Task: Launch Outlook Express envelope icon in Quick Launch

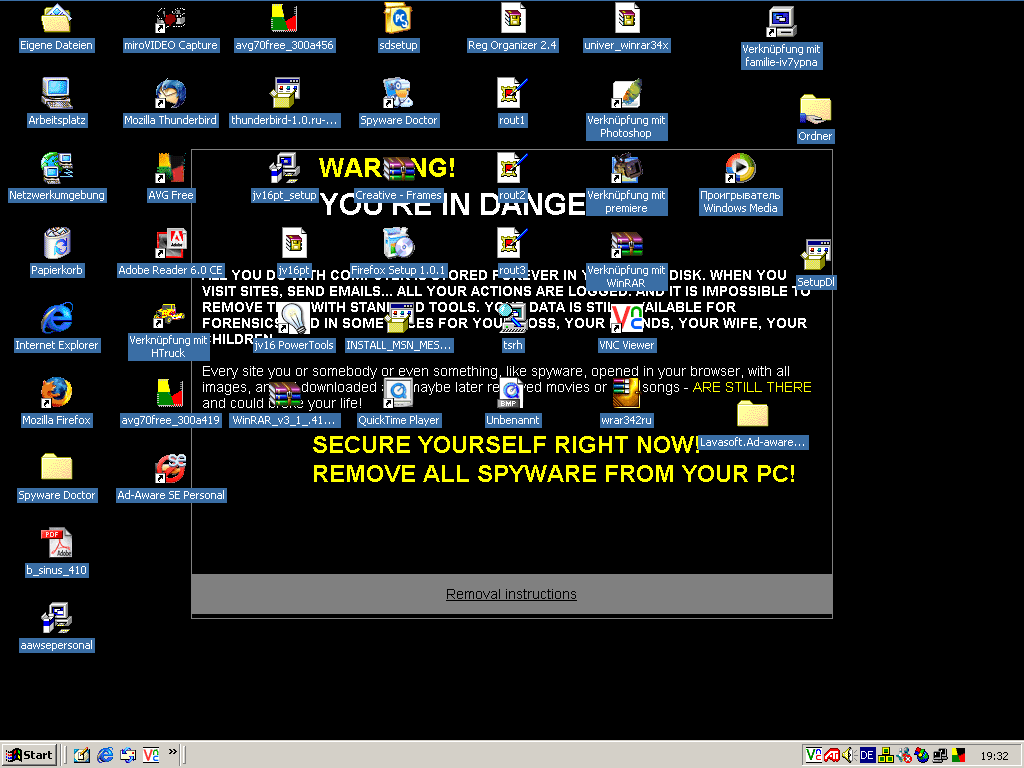Action: tap(127, 756)
